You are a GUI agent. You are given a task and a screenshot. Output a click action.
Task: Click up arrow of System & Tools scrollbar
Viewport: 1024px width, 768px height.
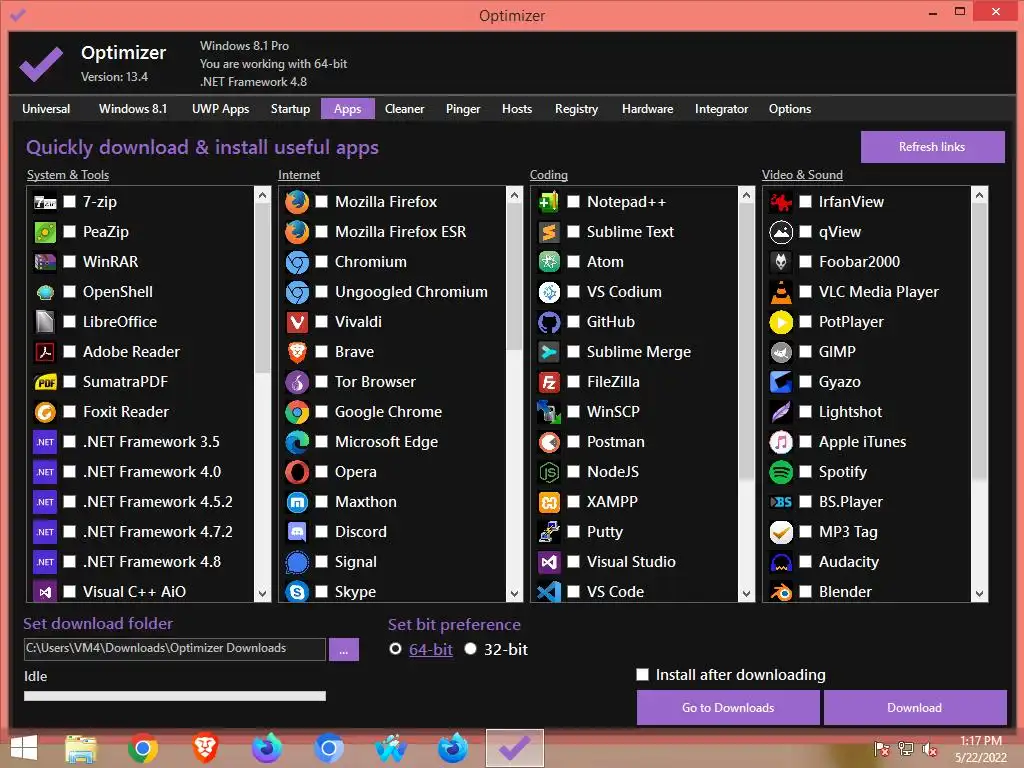coord(263,195)
